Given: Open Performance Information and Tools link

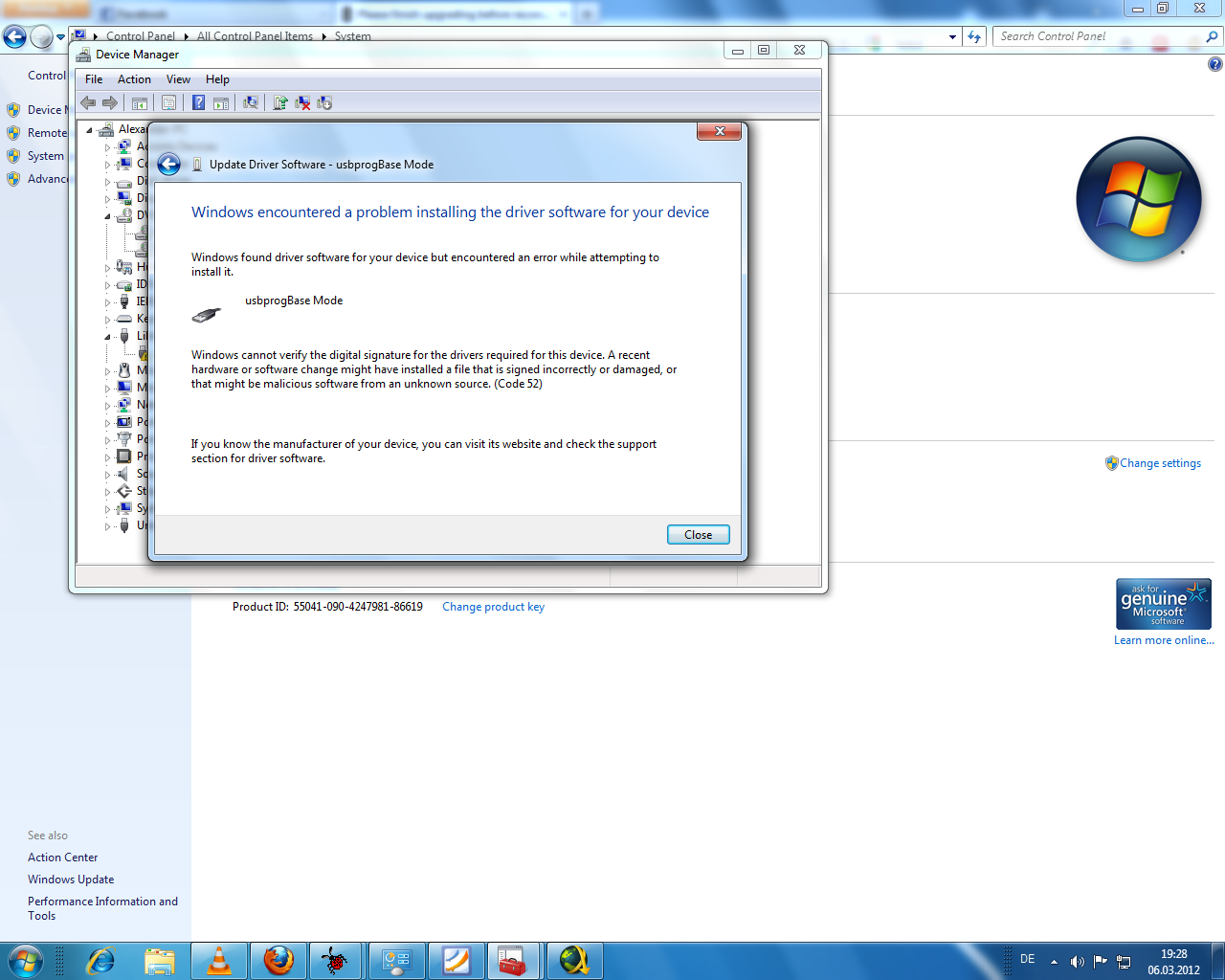Looking at the screenshot, I should click(x=102, y=908).
